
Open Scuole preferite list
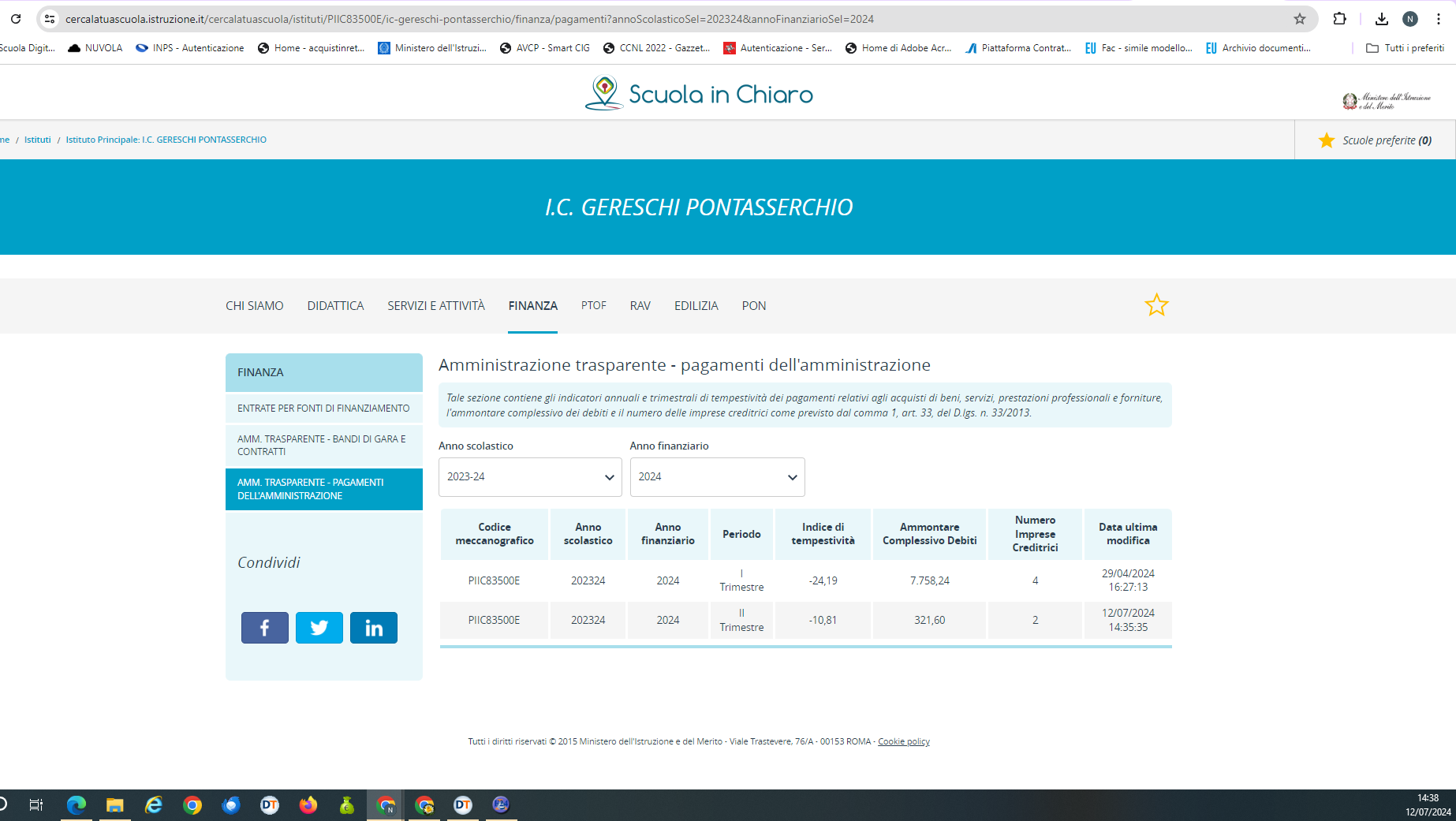[x=1375, y=140]
